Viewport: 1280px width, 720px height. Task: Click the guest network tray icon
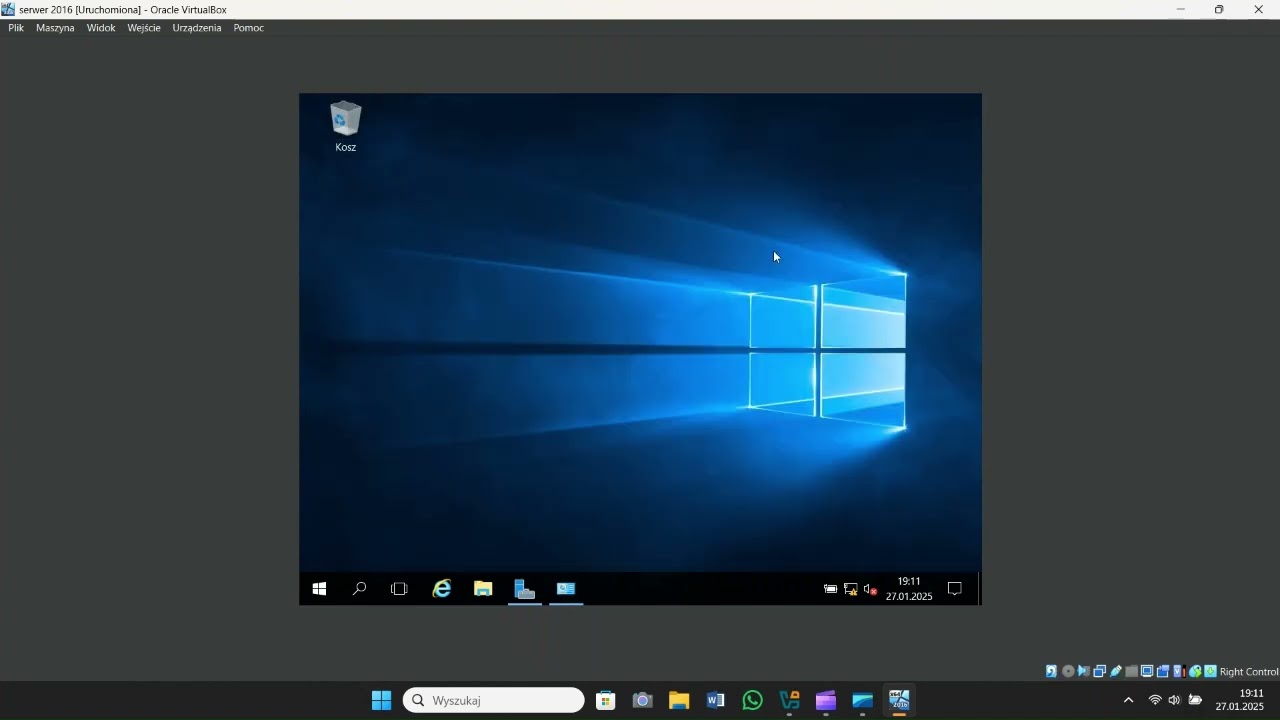[x=851, y=590]
